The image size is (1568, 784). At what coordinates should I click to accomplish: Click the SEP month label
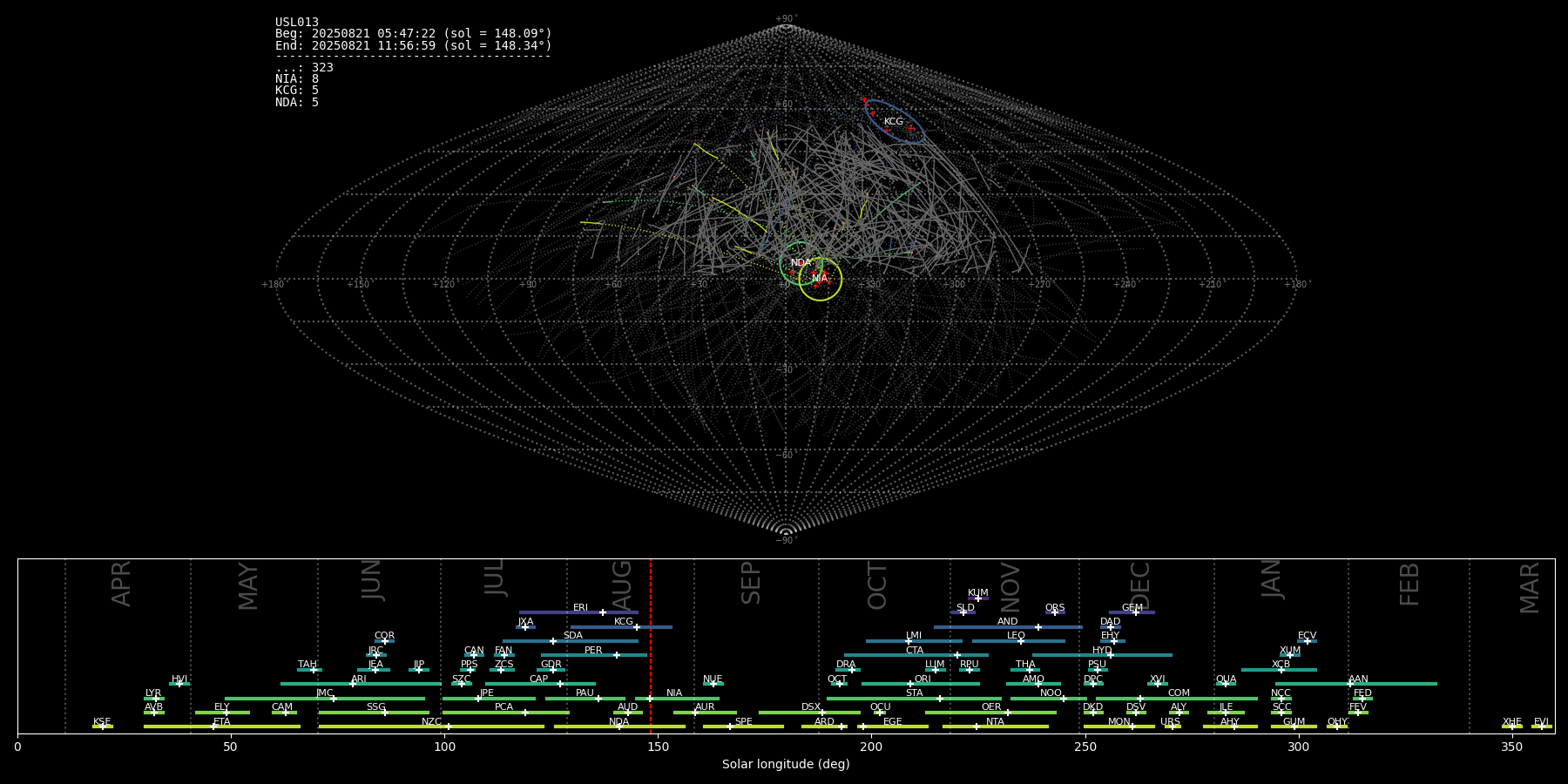pos(751,583)
